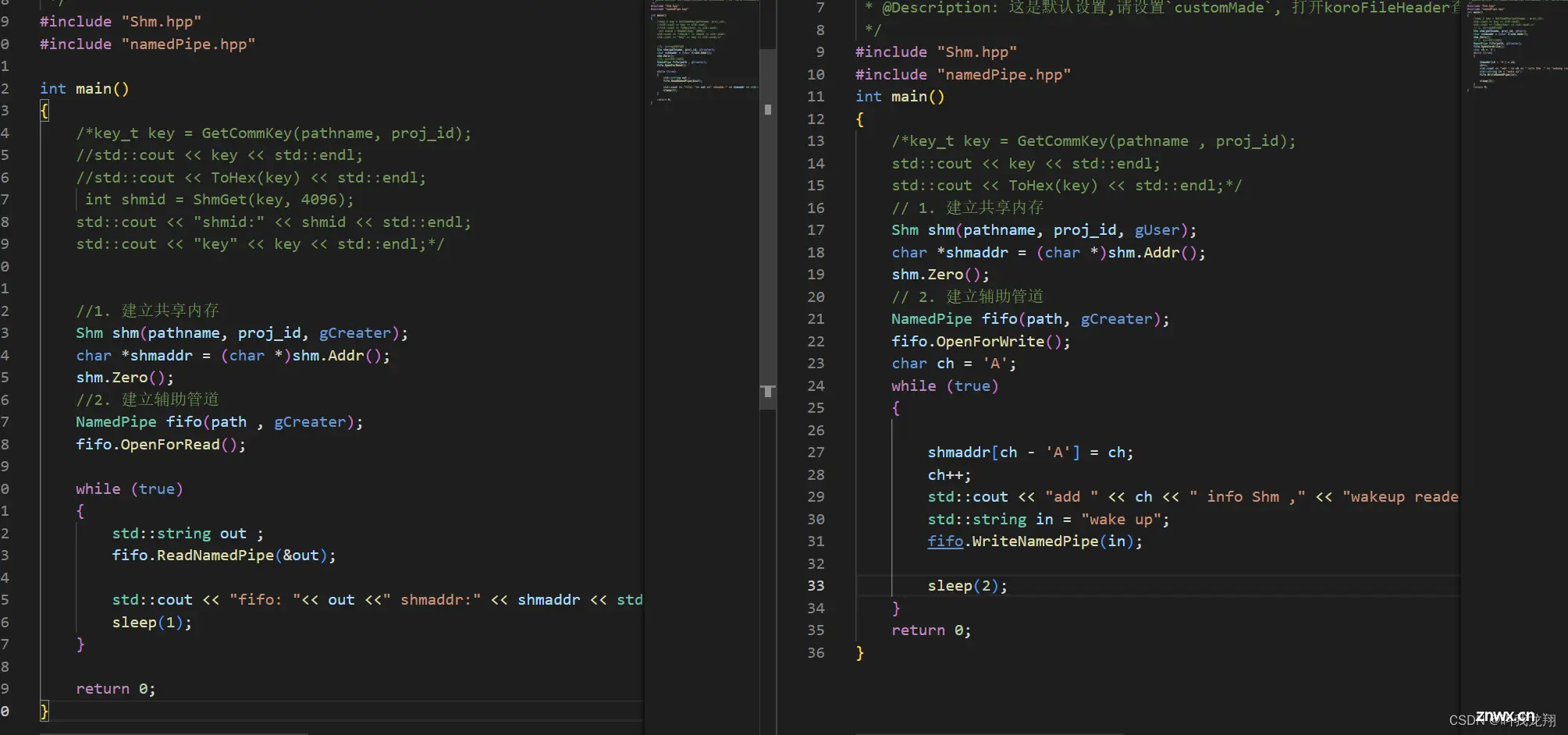The image size is (1568, 735).
Task: Click closing brace on line 36
Action: (x=860, y=653)
